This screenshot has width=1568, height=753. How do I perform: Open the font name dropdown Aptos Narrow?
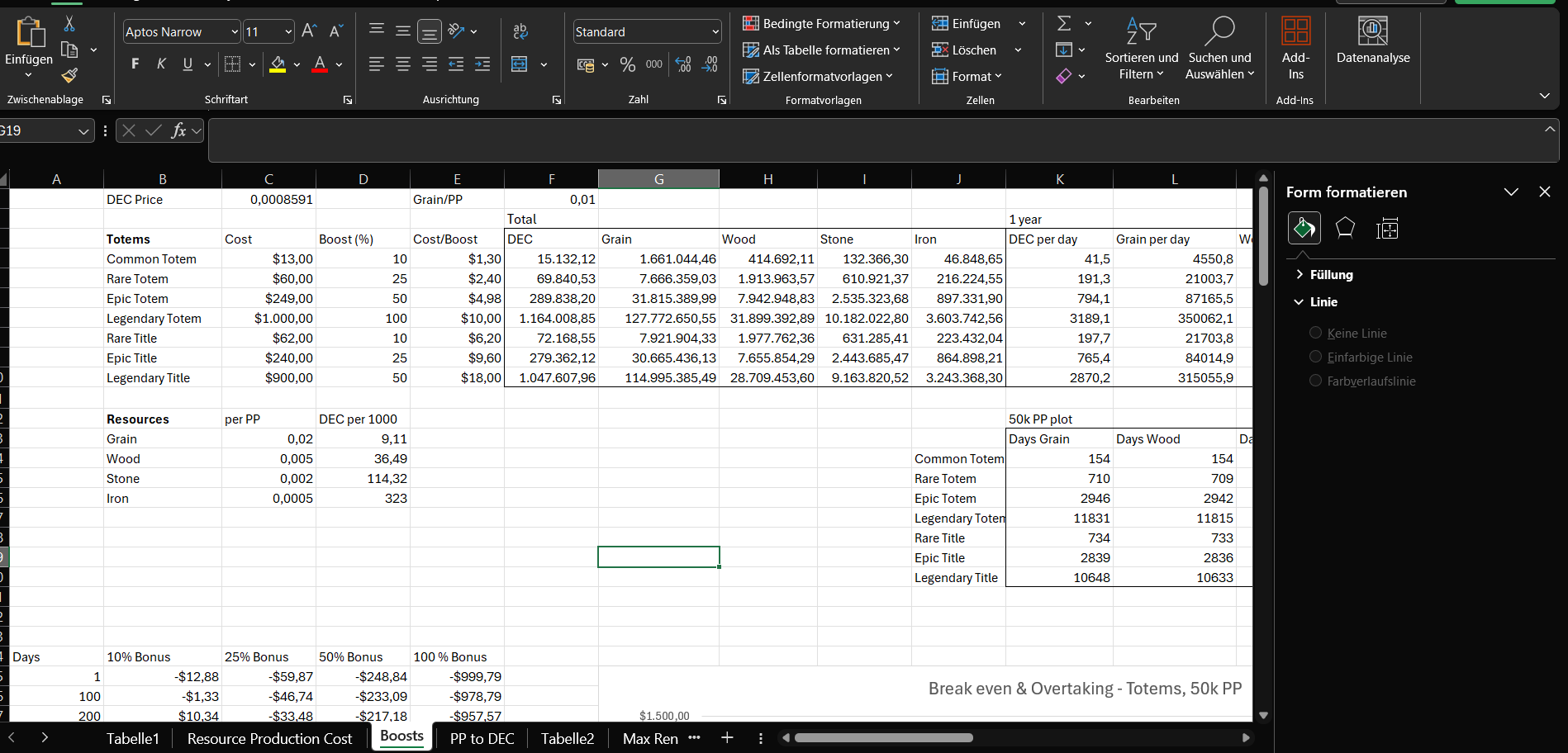pos(235,32)
